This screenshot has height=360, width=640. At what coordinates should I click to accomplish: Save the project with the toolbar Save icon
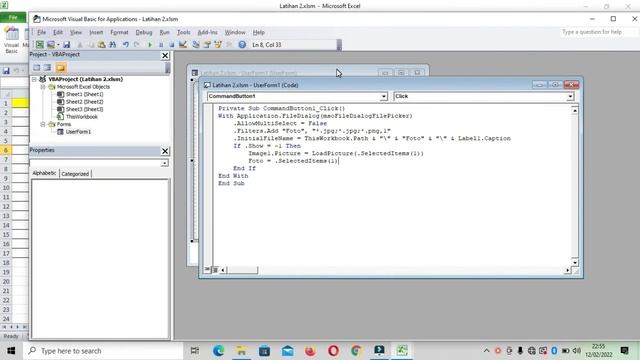click(67, 44)
